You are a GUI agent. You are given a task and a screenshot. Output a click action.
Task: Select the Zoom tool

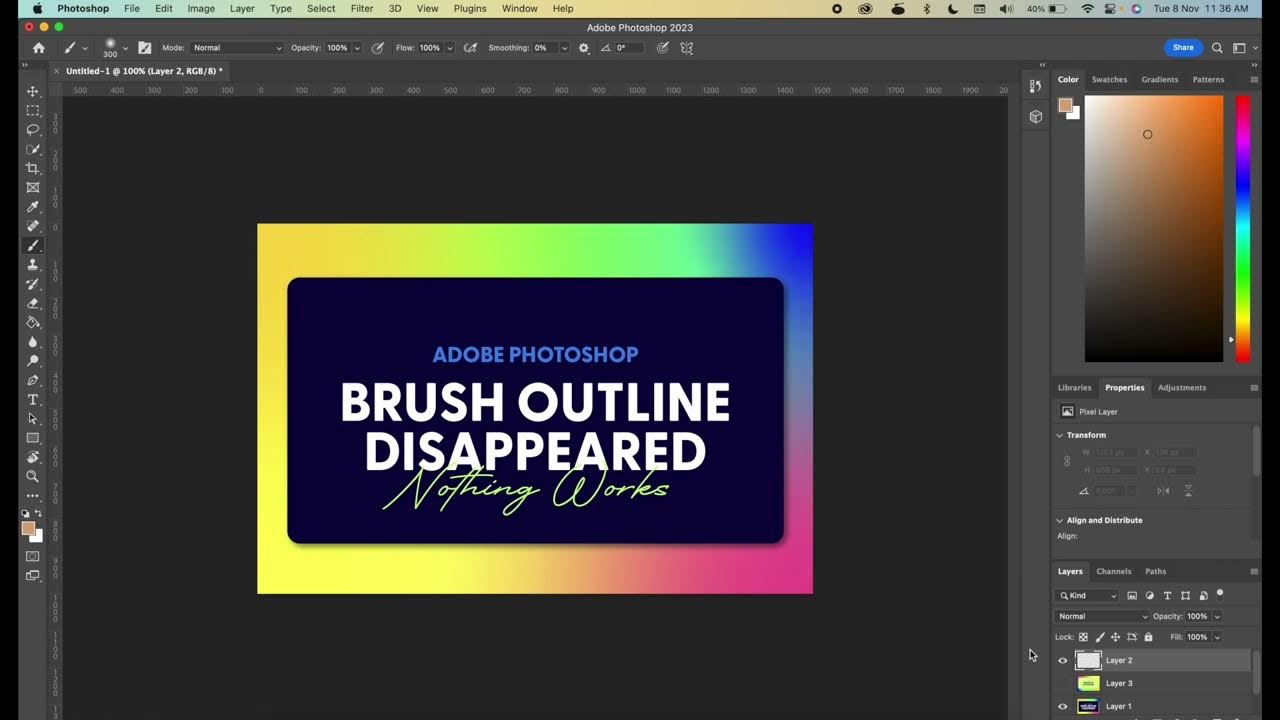33,476
